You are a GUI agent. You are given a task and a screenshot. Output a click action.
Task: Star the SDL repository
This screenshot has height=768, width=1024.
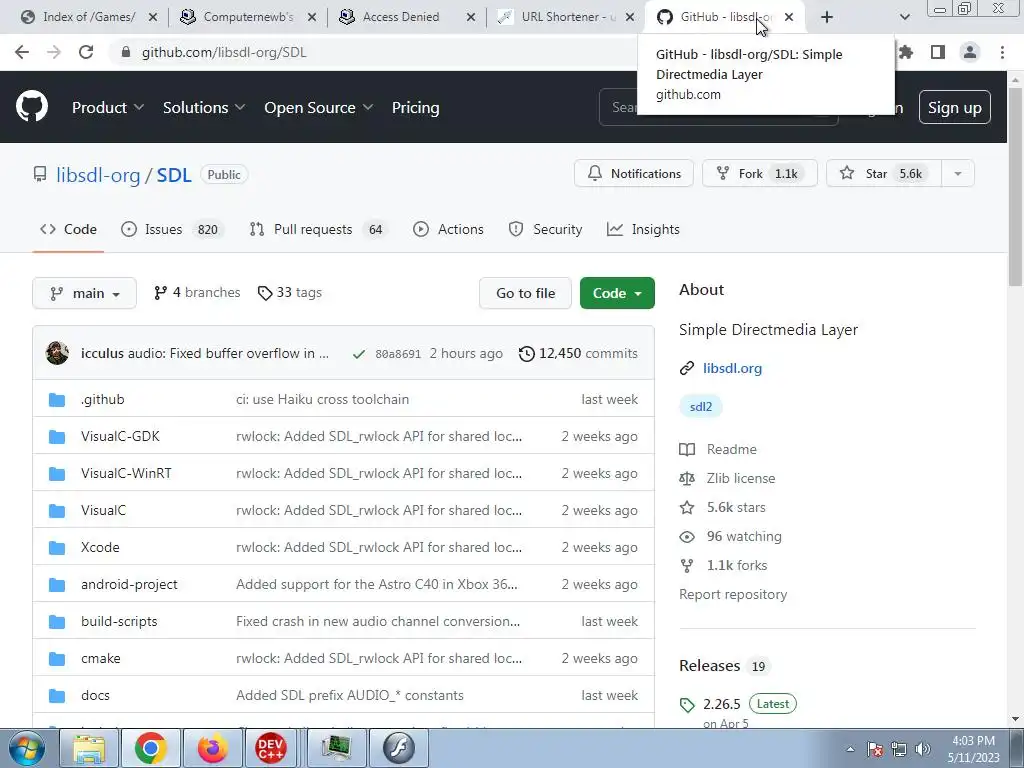coord(884,174)
